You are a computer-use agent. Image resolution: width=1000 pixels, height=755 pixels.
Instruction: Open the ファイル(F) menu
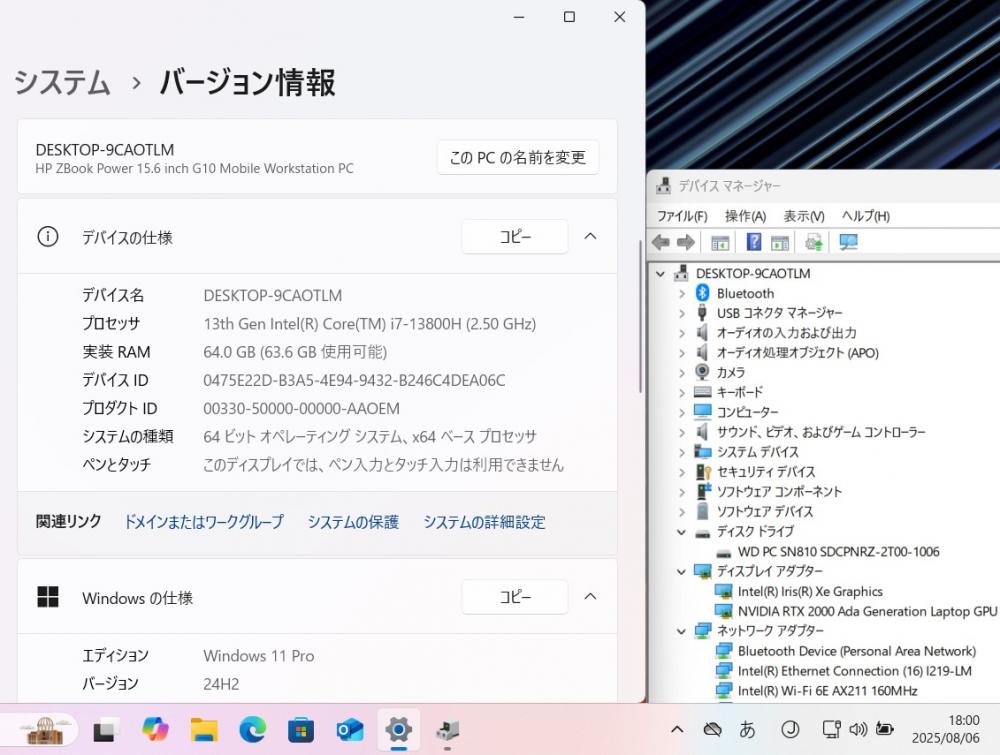click(682, 216)
